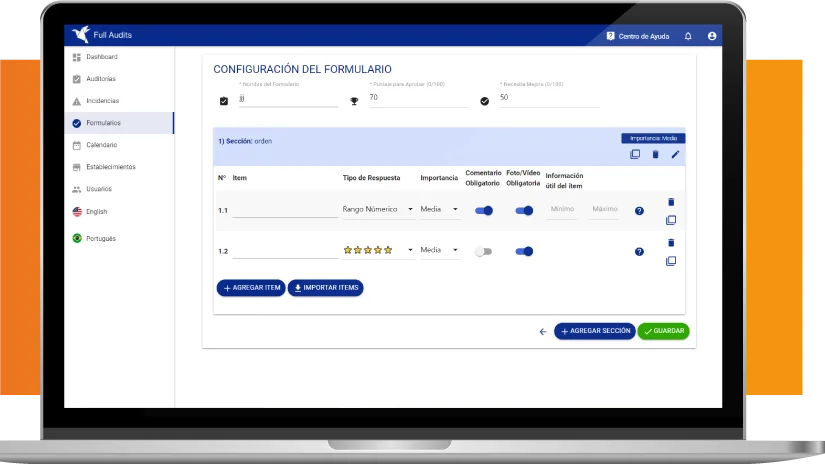Open the star rating response type dropdown
The height and width of the screenshot is (464, 825).
378,250
